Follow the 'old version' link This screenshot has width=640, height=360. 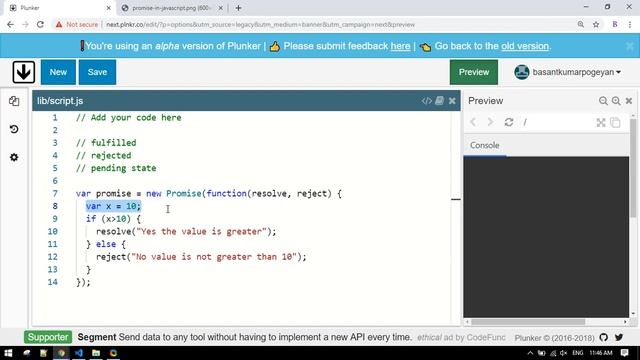(525, 46)
